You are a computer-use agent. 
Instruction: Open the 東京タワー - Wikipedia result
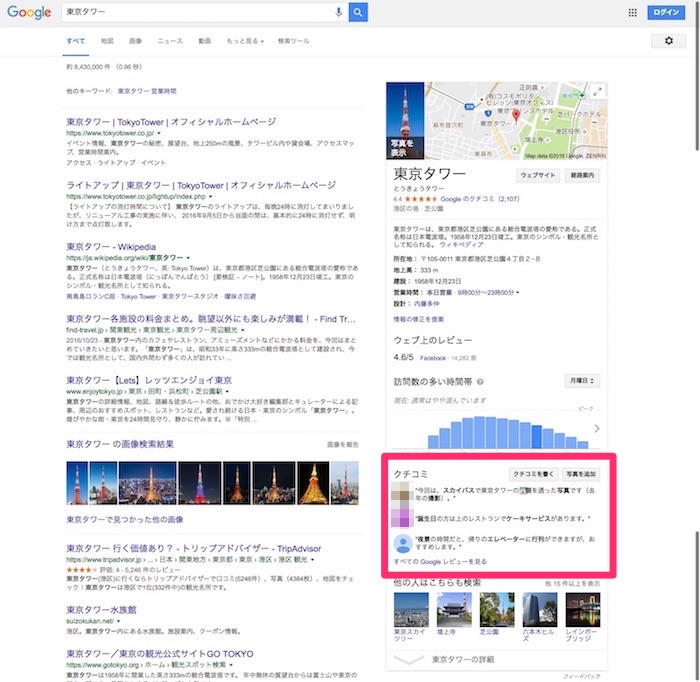111,247
